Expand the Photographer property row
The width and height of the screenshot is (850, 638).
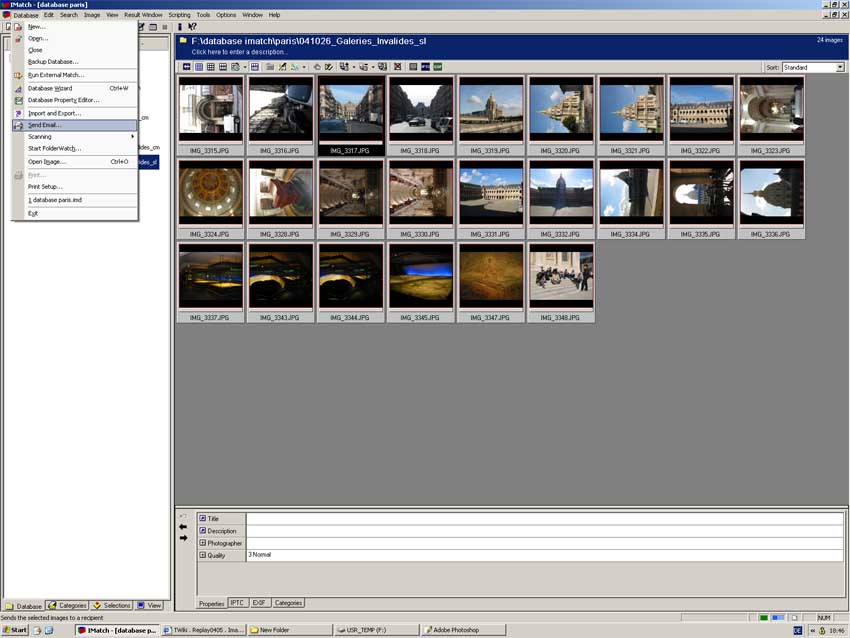tap(203, 543)
